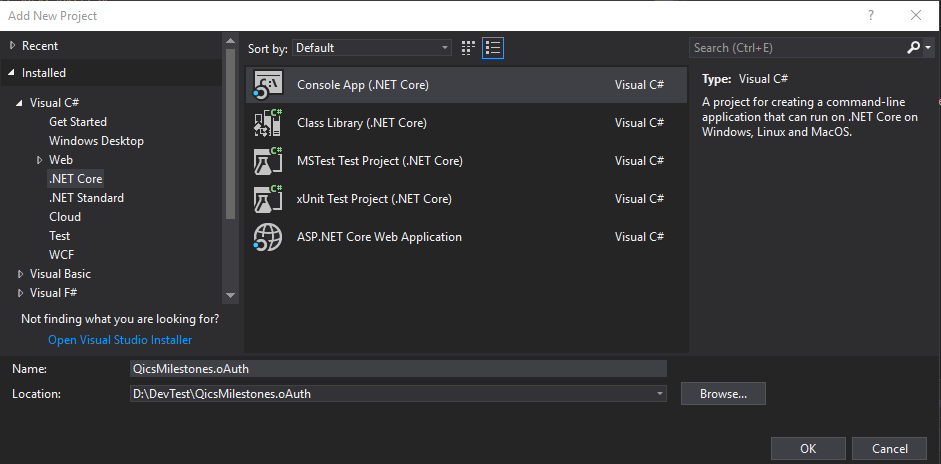Image resolution: width=941 pixels, height=464 pixels.
Task: Select Class Library (.NET Core) template
Action: pos(466,123)
